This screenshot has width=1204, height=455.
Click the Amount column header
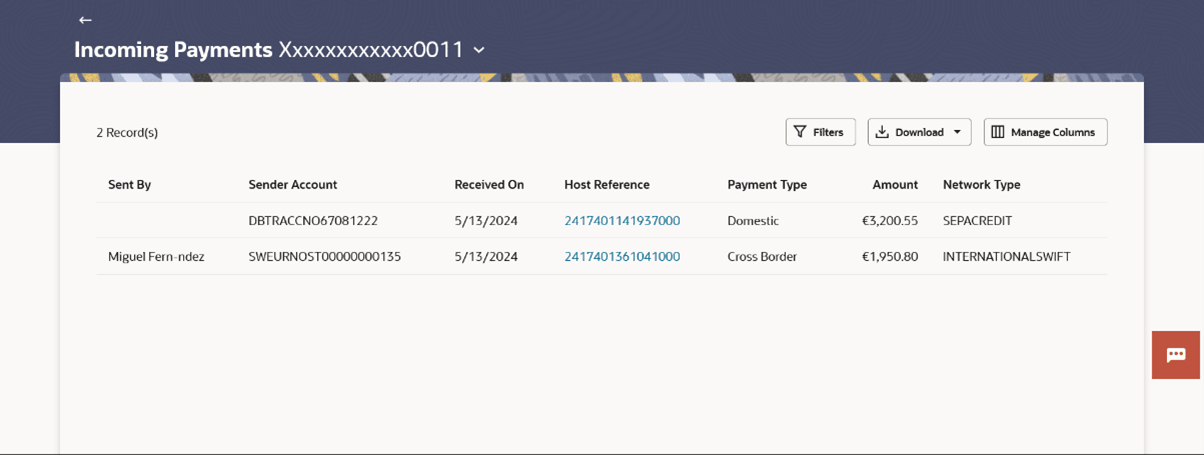[x=894, y=185]
